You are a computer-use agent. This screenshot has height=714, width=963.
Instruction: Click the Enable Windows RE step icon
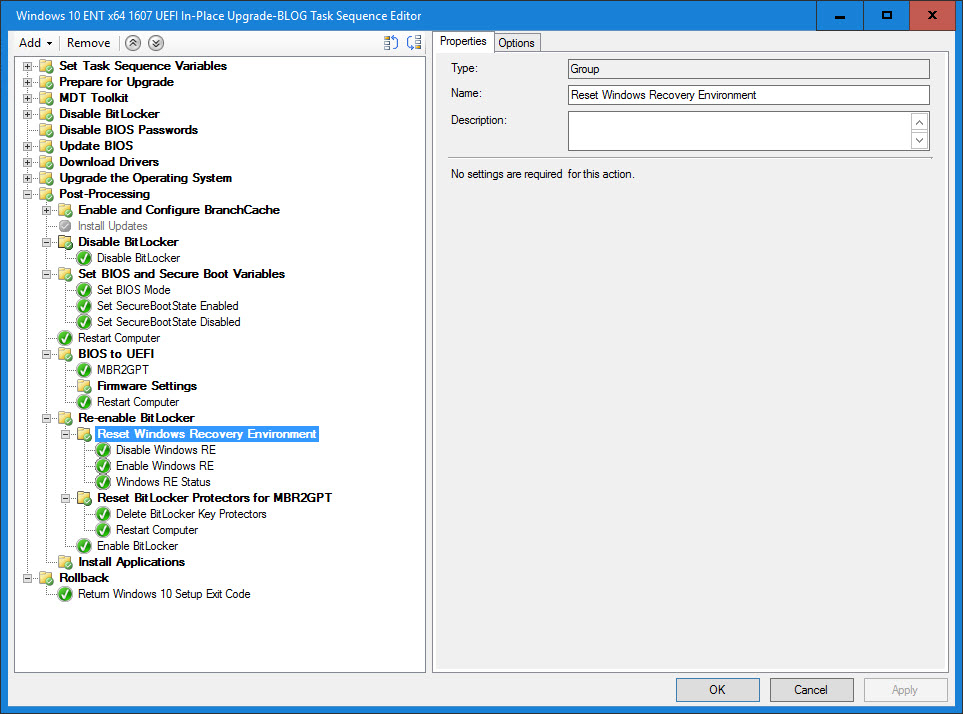pos(103,466)
